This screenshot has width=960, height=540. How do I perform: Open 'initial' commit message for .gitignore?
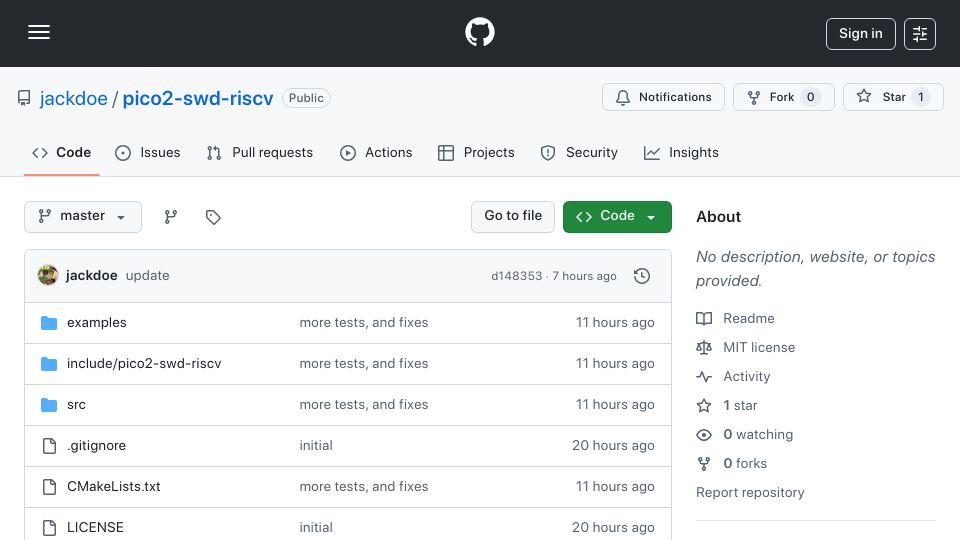click(x=316, y=446)
